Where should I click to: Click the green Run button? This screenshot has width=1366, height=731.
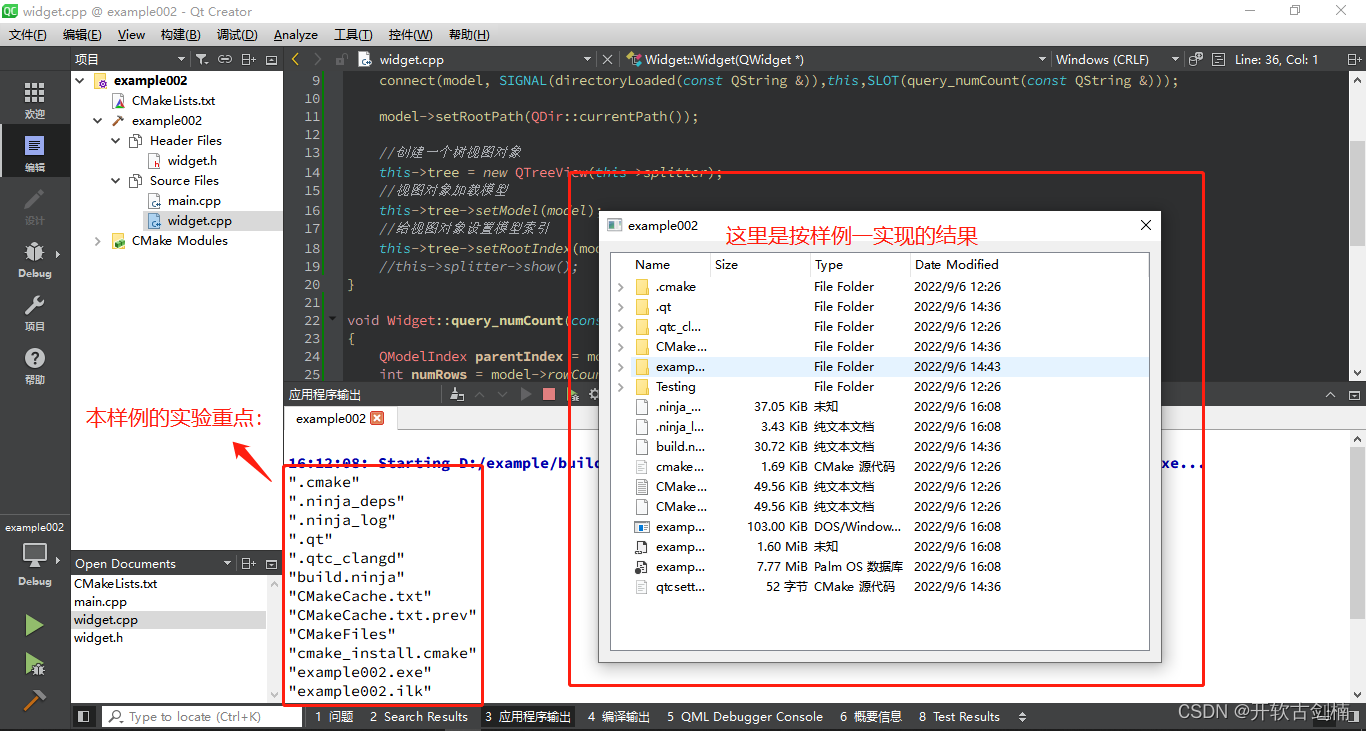(34, 625)
